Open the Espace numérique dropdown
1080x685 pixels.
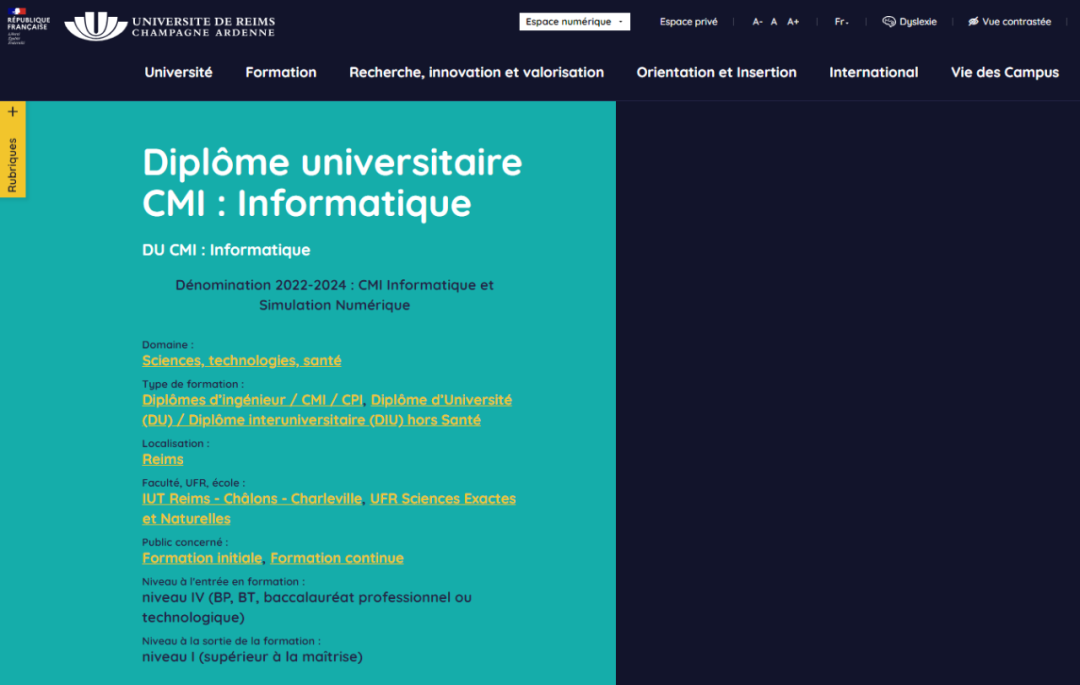[x=574, y=21]
